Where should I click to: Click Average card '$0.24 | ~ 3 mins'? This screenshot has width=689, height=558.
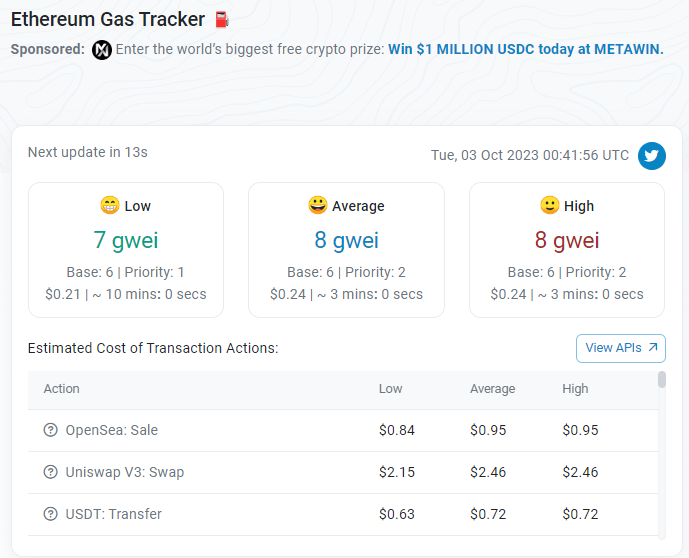[346, 294]
